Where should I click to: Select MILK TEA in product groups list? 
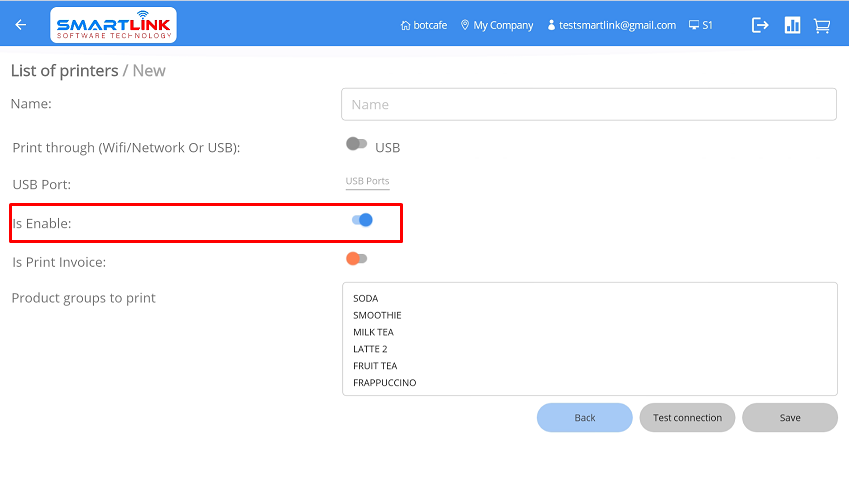pyautogui.click(x=373, y=332)
